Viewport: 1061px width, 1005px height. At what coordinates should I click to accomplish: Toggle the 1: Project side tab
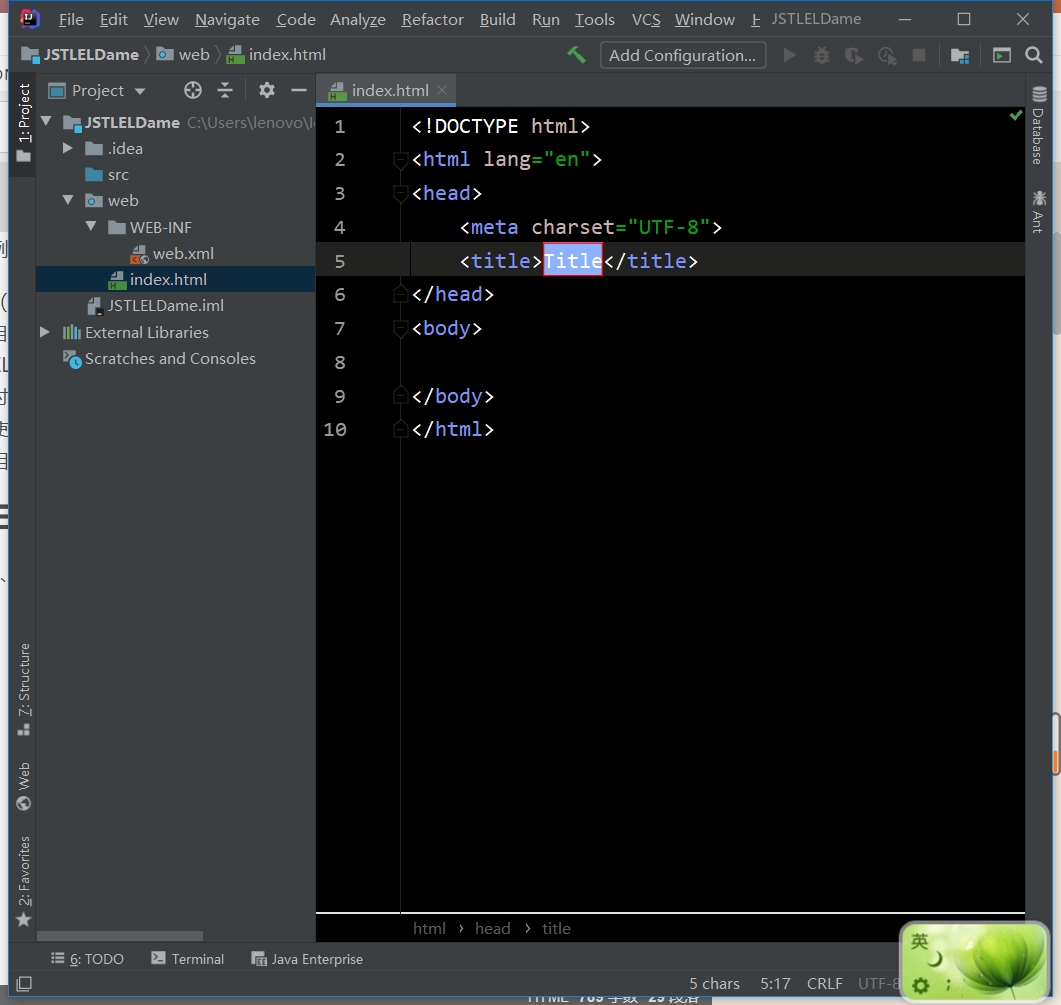tap(24, 122)
